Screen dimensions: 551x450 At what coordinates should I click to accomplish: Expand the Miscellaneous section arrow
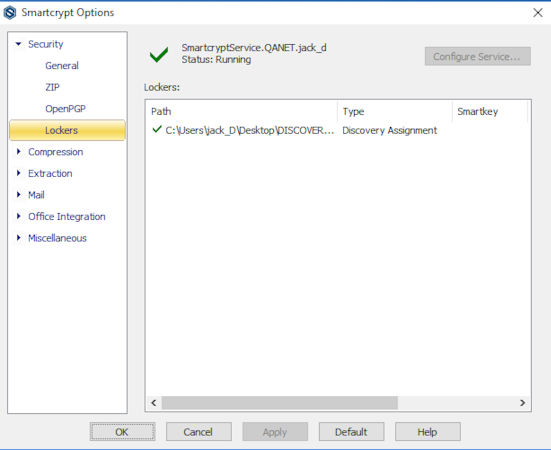click(x=19, y=238)
